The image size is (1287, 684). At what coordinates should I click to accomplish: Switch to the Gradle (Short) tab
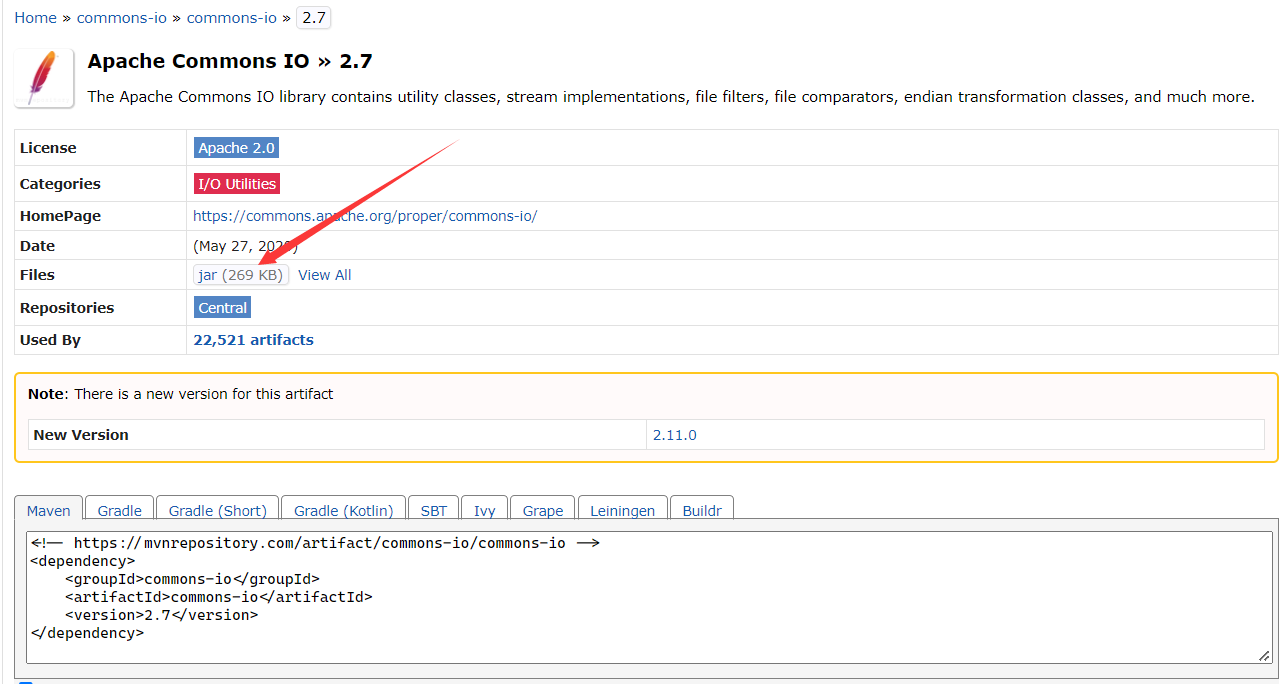coord(218,510)
